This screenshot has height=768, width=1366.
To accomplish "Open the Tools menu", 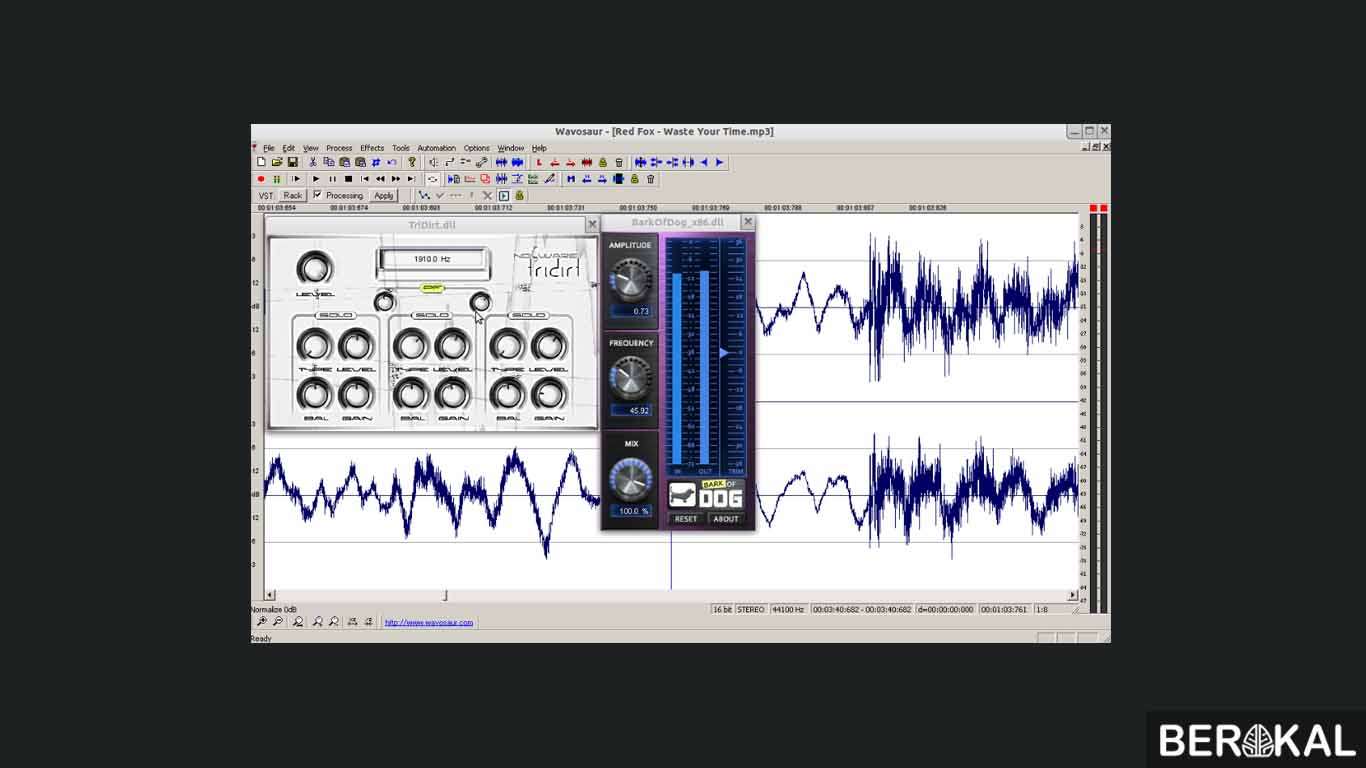I will pos(401,148).
